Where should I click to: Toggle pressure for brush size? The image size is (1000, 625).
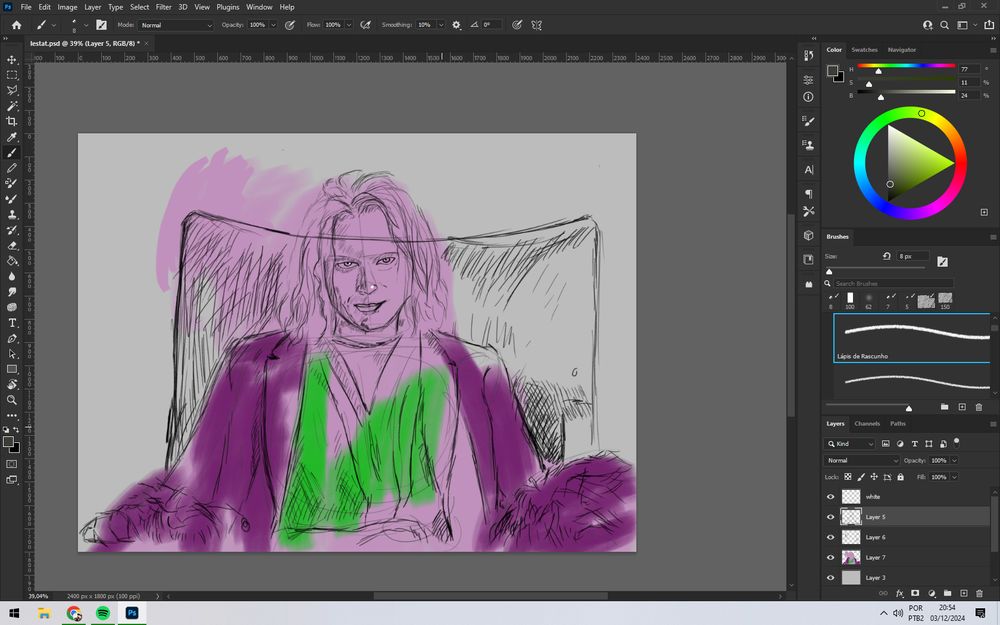517,25
